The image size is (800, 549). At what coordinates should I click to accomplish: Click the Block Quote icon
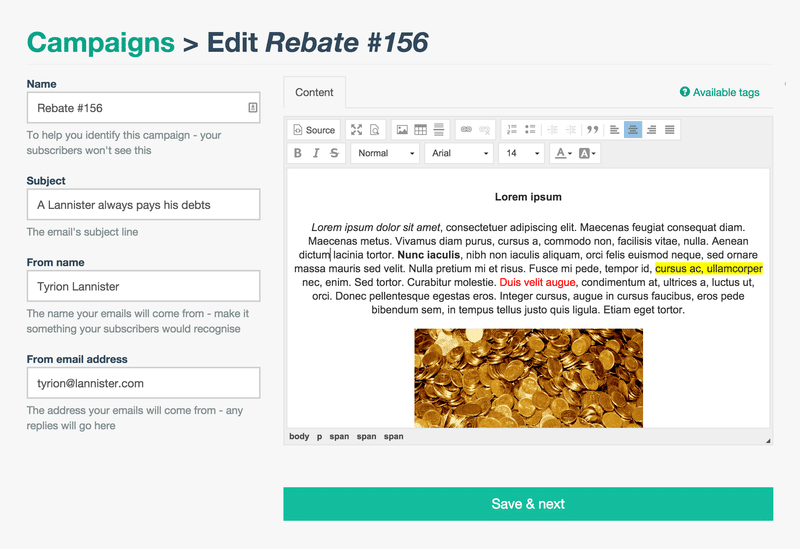(x=592, y=130)
